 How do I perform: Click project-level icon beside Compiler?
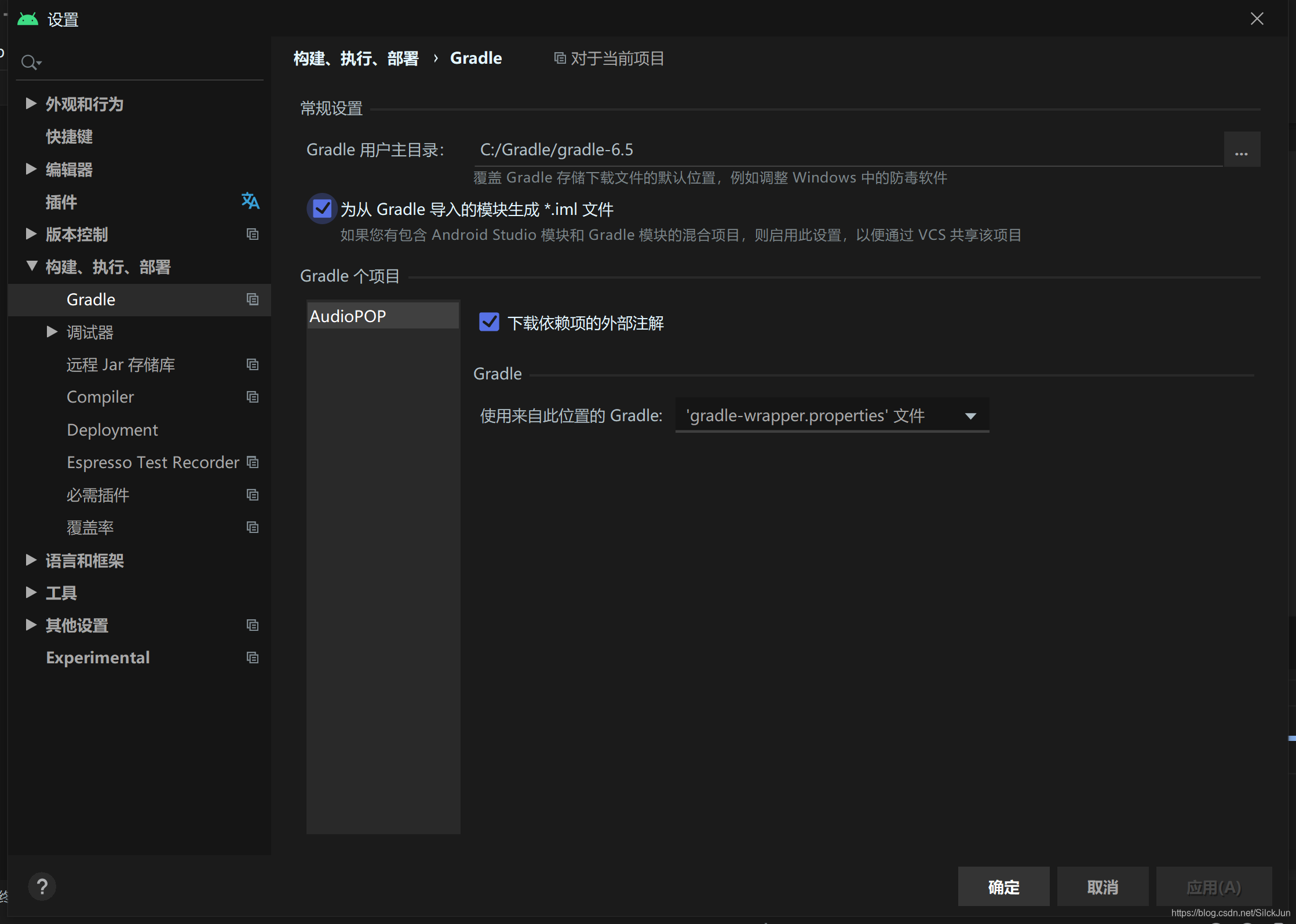[252, 397]
